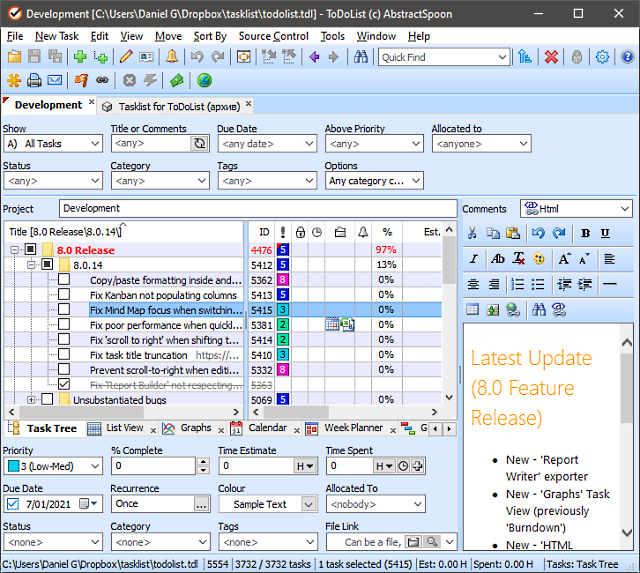The height and width of the screenshot is (573, 640).
Task: Click the insert table icon in comments
Action: coord(472,310)
